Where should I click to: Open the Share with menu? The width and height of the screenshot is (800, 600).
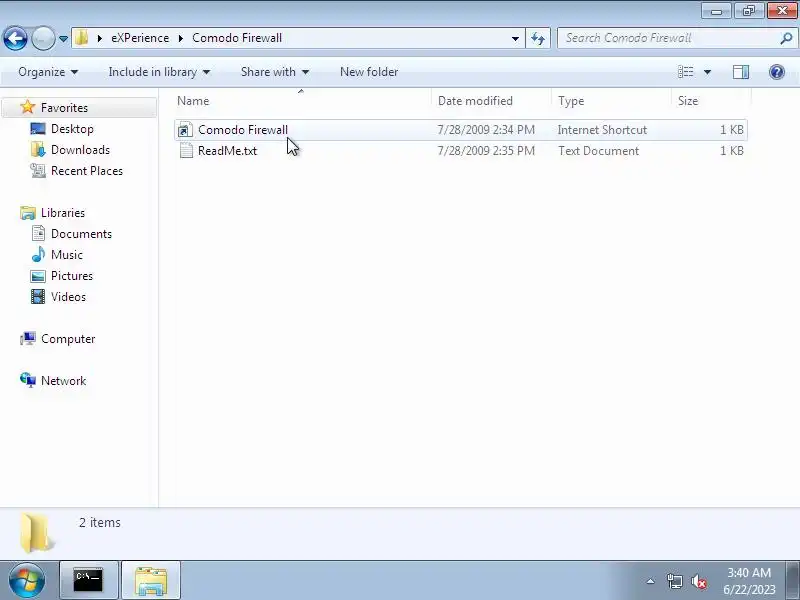pos(274,72)
